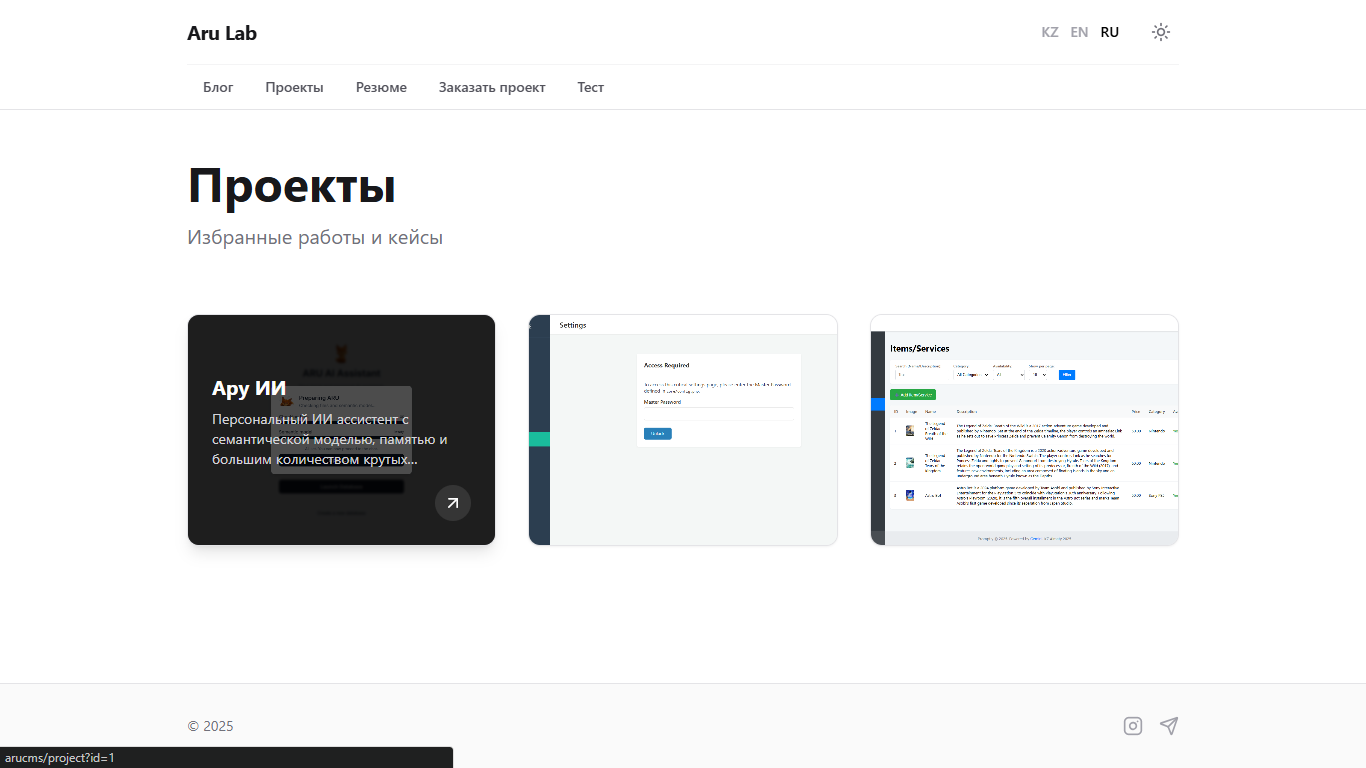Viewport: 1366px width, 768px height.
Task: Open the Settings project card thumbnail
Action: click(683, 430)
